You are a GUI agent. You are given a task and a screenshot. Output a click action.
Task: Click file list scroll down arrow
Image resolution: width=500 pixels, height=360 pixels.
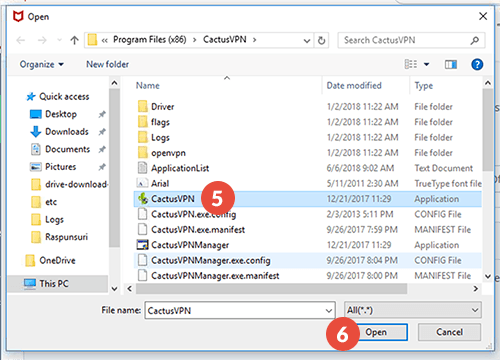[x=488, y=276]
